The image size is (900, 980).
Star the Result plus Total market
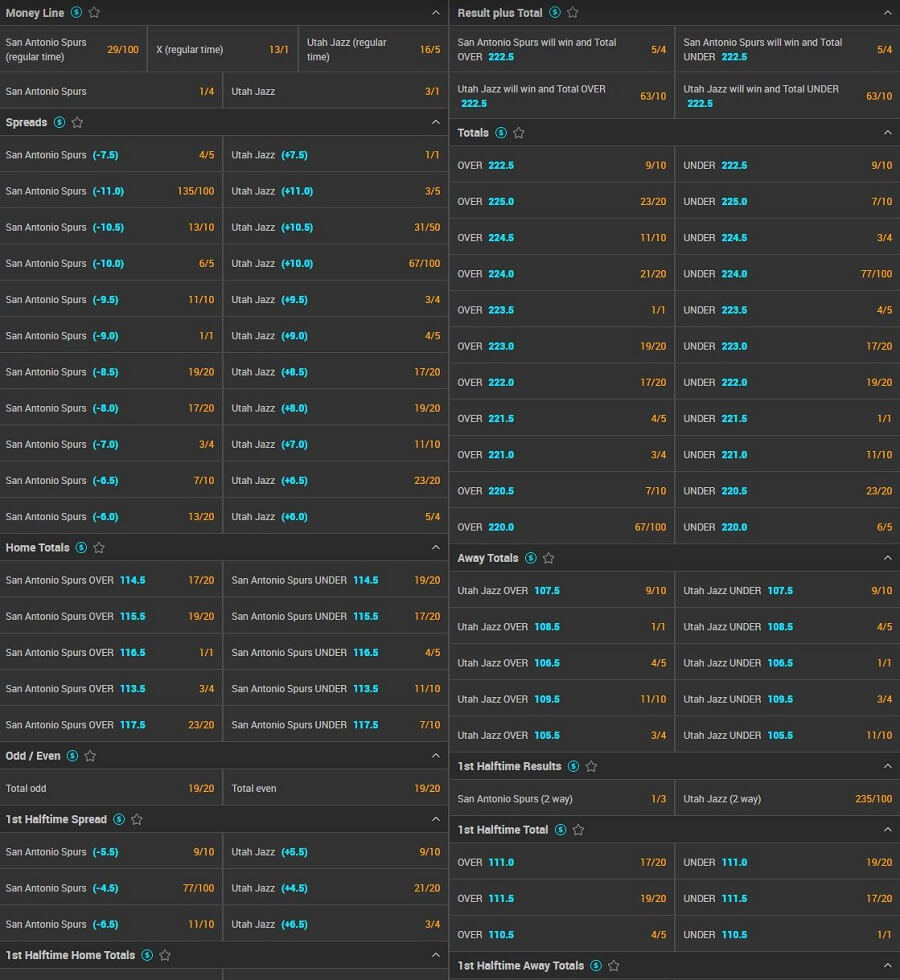click(x=572, y=12)
